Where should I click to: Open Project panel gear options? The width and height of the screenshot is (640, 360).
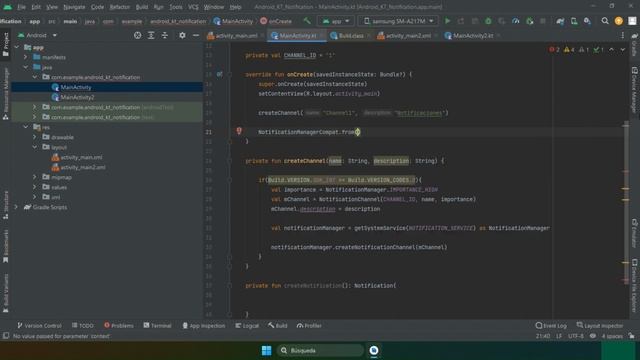182,36
